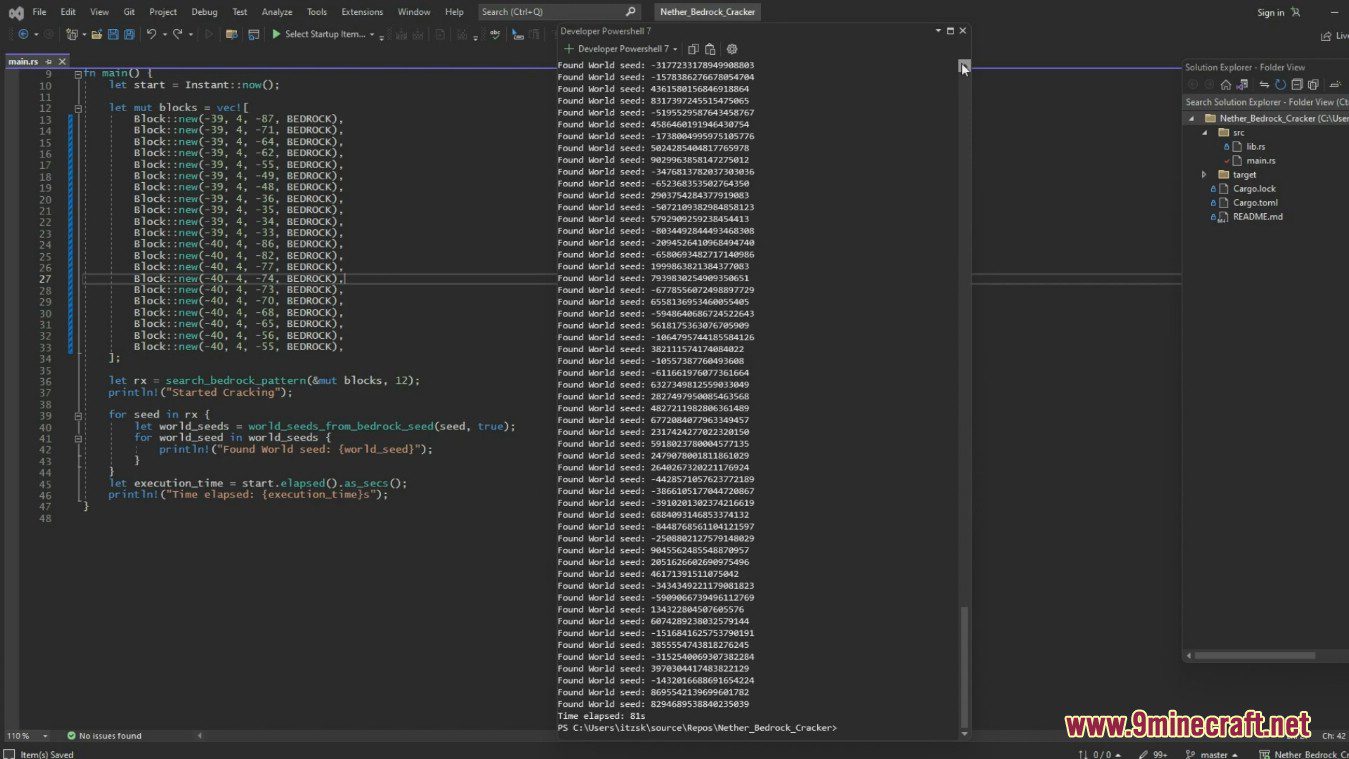Open the Git menu
Screen dimensions: 1349x759
click(x=129, y=12)
